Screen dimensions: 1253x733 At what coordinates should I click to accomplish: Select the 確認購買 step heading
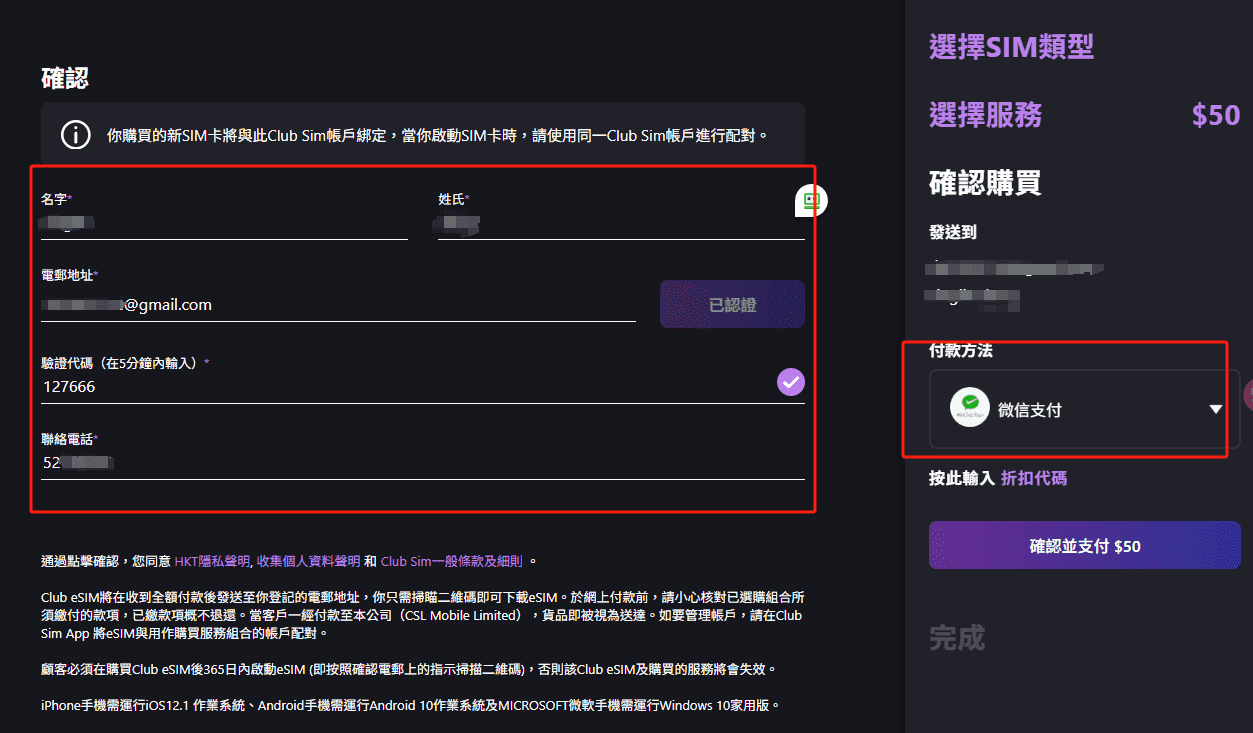[985, 183]
